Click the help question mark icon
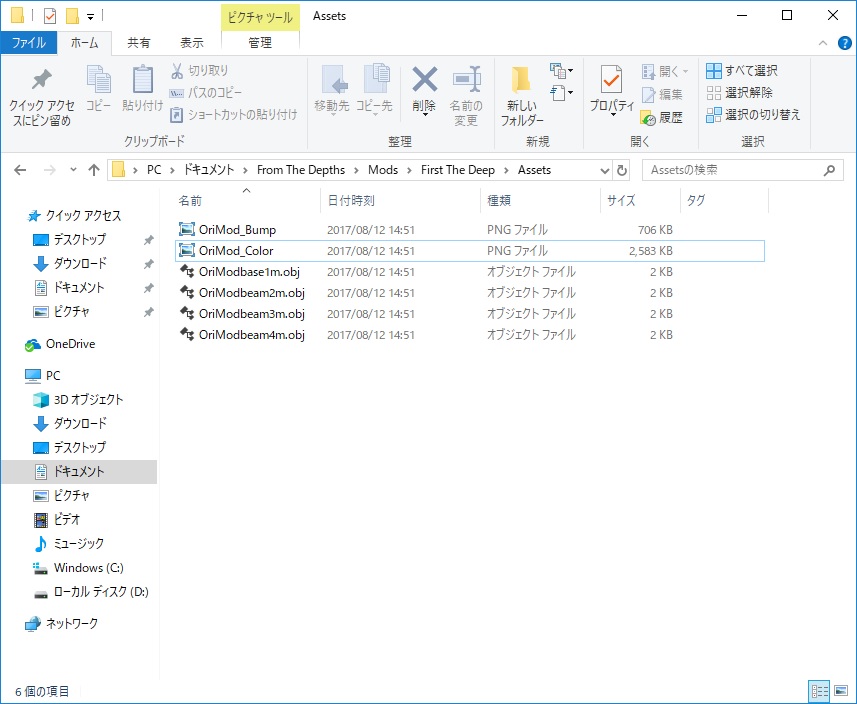This screenshot has height=704, width=857. pyautogui.click(x=845, y=43)
